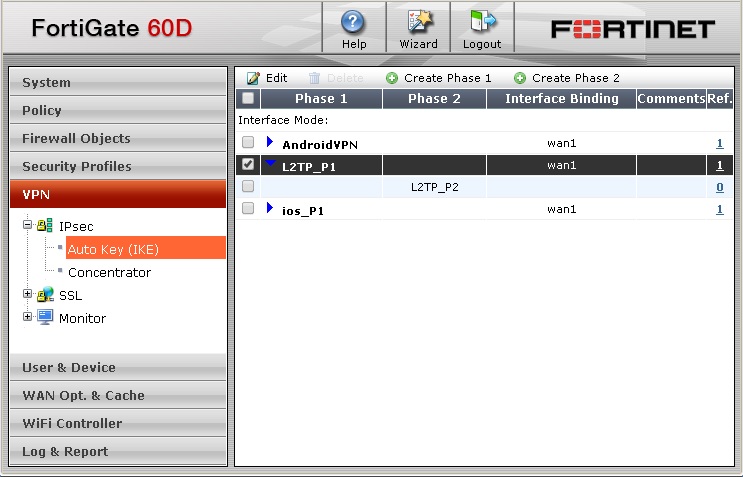
Task: Click the AndroidVPN entry name
Action: 320,144
